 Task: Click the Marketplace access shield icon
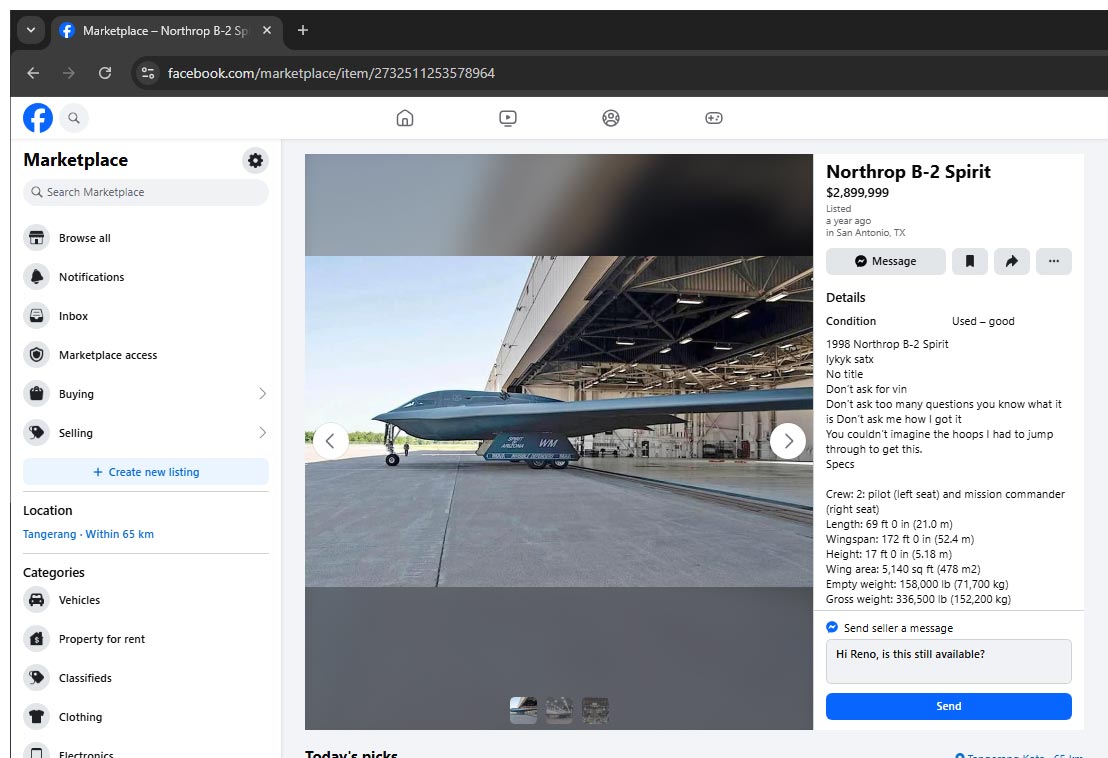point(37,354)
